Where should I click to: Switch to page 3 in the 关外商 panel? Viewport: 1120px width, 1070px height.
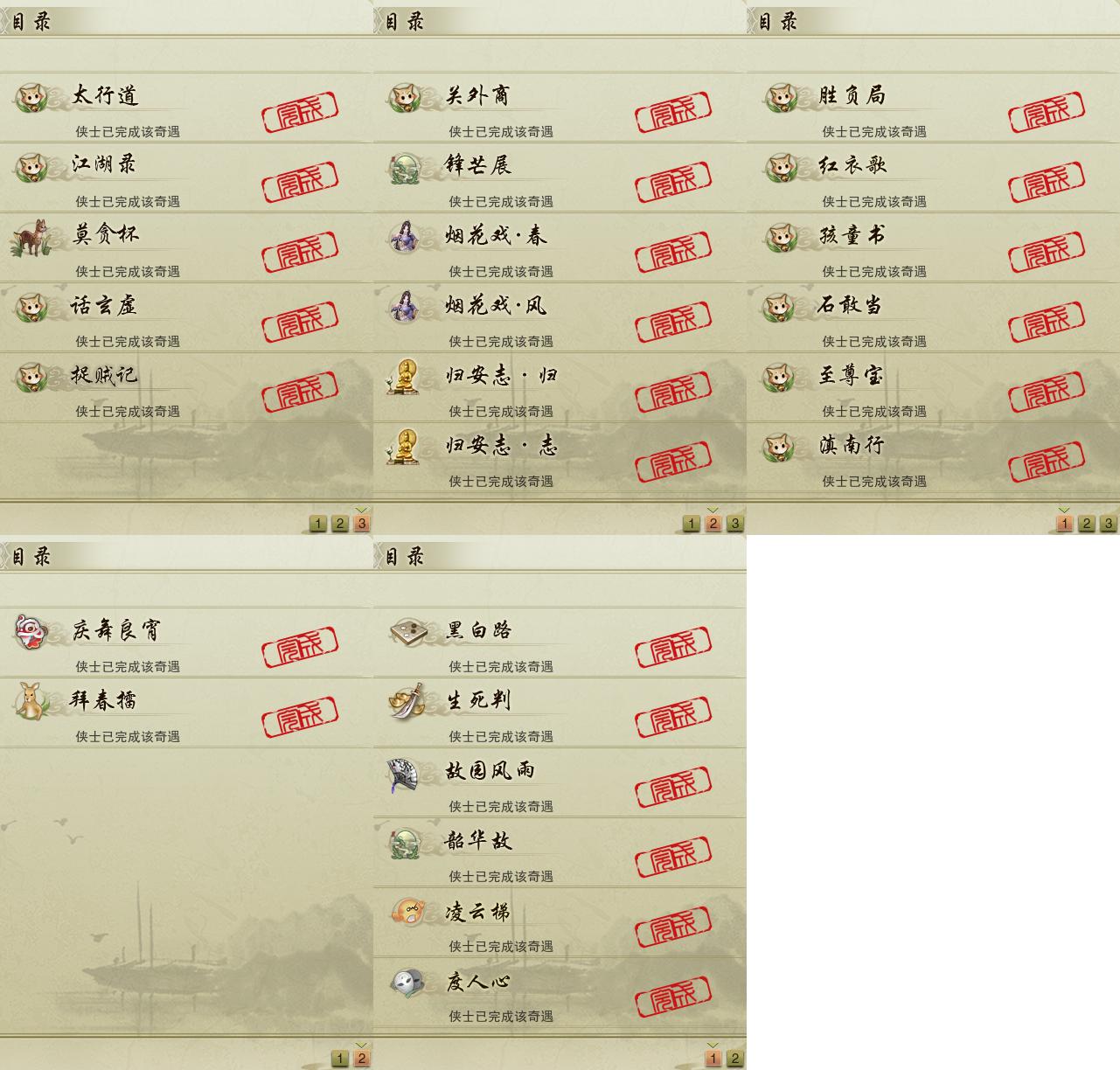point(735,524)
